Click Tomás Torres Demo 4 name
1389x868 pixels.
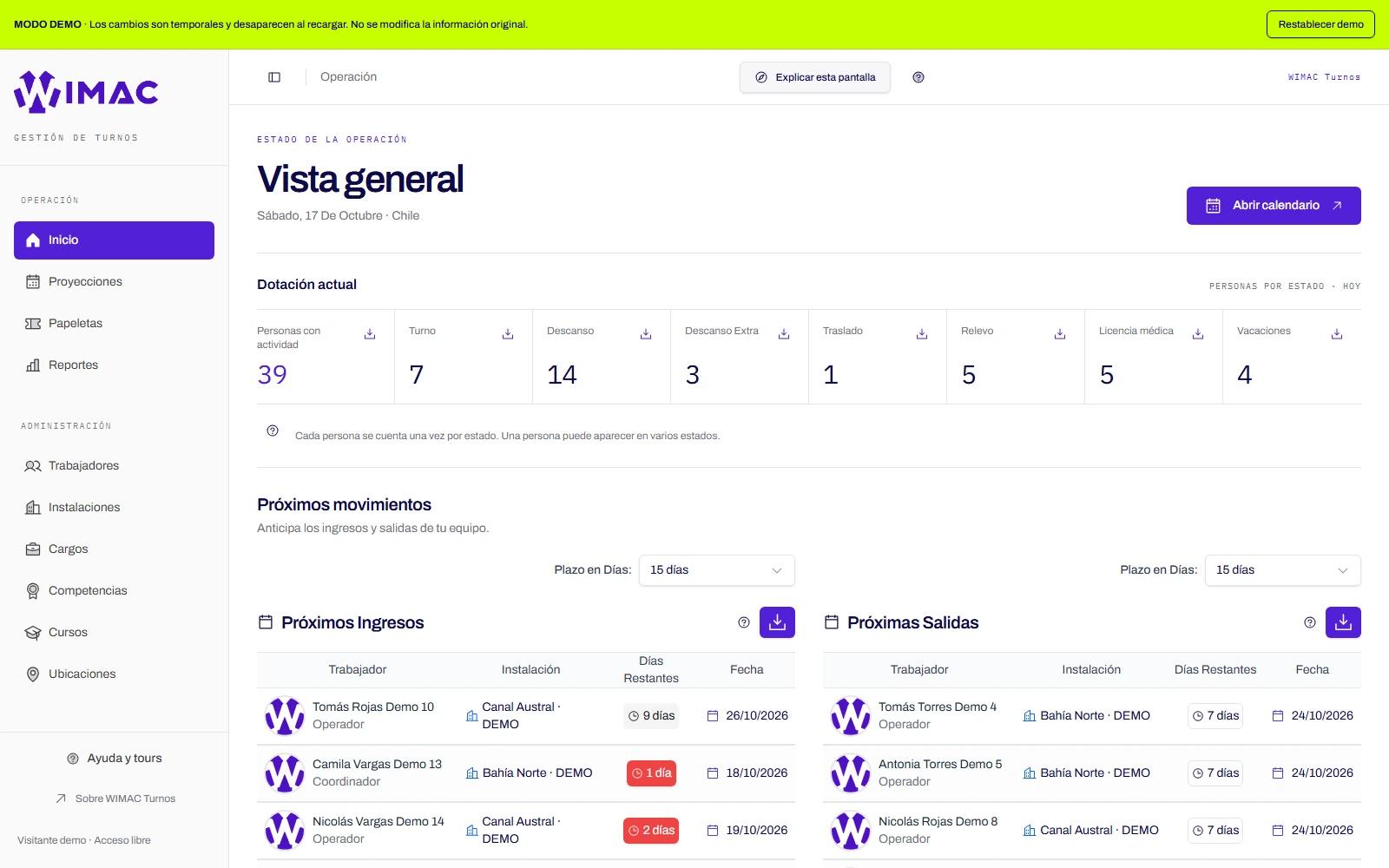coord(938,707)
